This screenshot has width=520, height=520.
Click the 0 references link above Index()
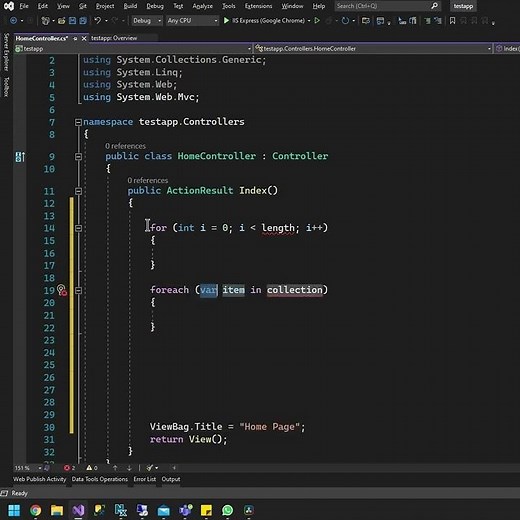click(148, 180)
